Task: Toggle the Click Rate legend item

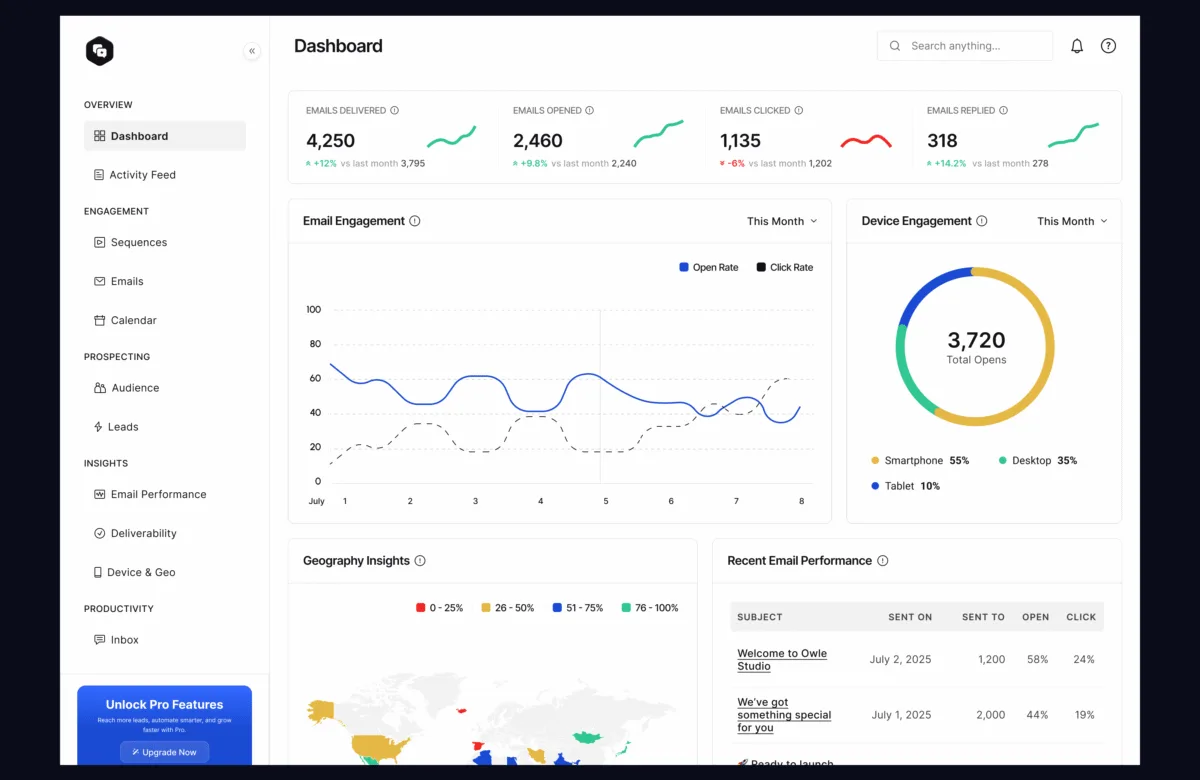Action: (786, 267)
